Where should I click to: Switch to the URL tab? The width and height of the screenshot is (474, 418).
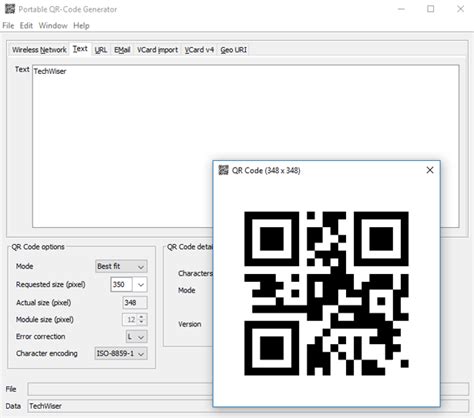[101, 50]
